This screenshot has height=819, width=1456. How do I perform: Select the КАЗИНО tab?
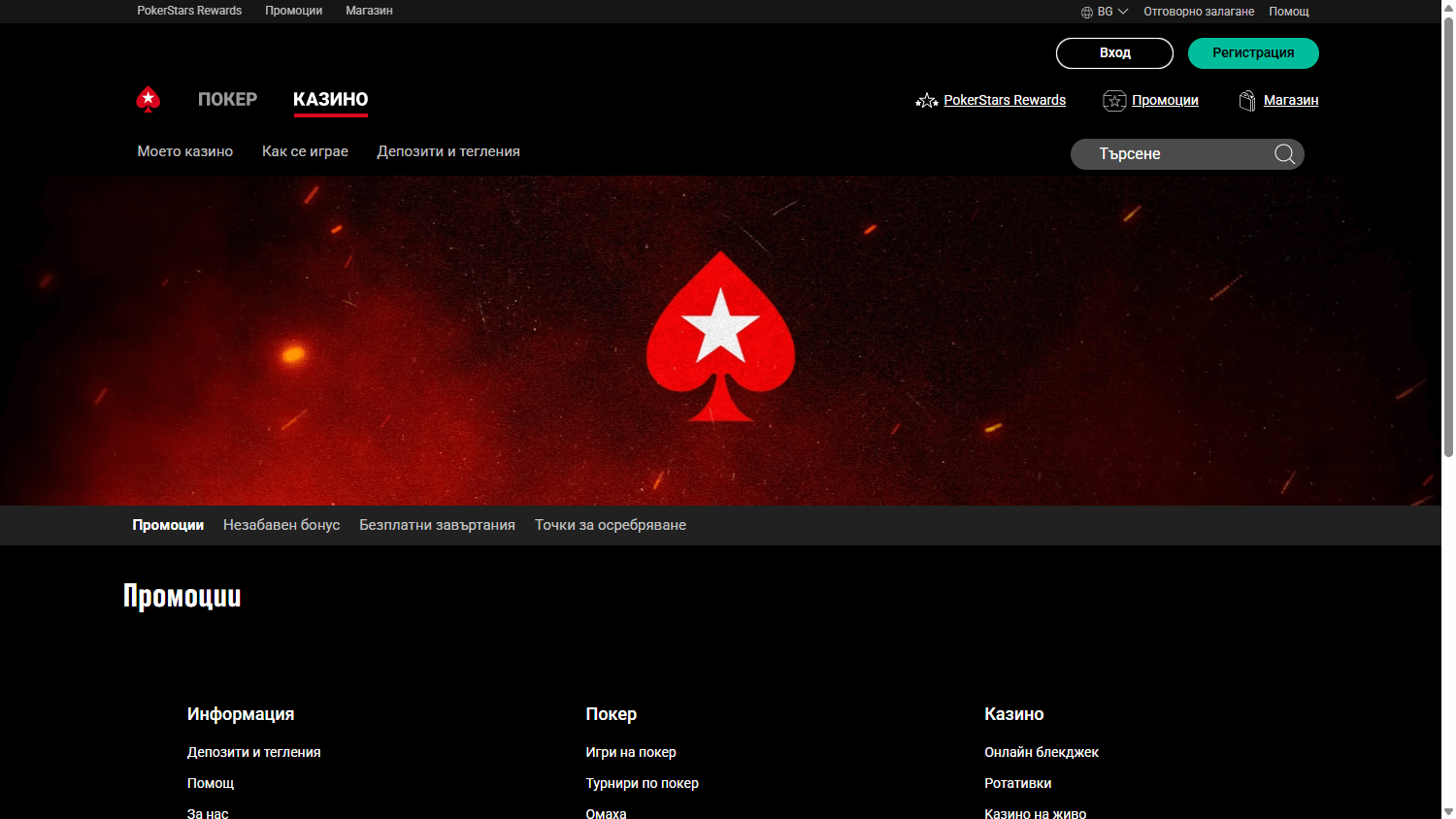(330, 99)
